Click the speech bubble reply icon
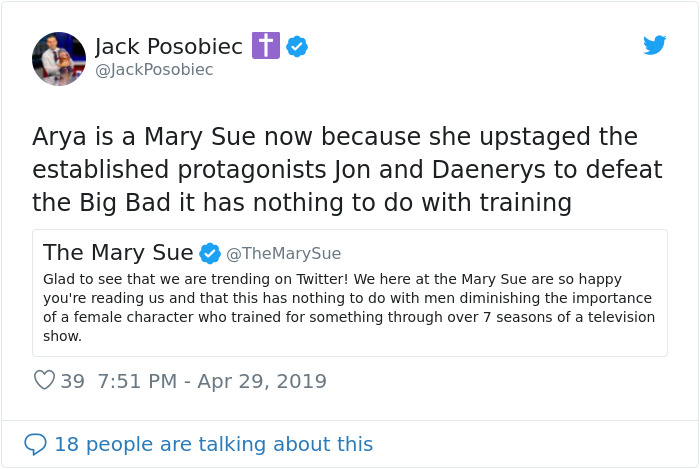 [36, 443]
